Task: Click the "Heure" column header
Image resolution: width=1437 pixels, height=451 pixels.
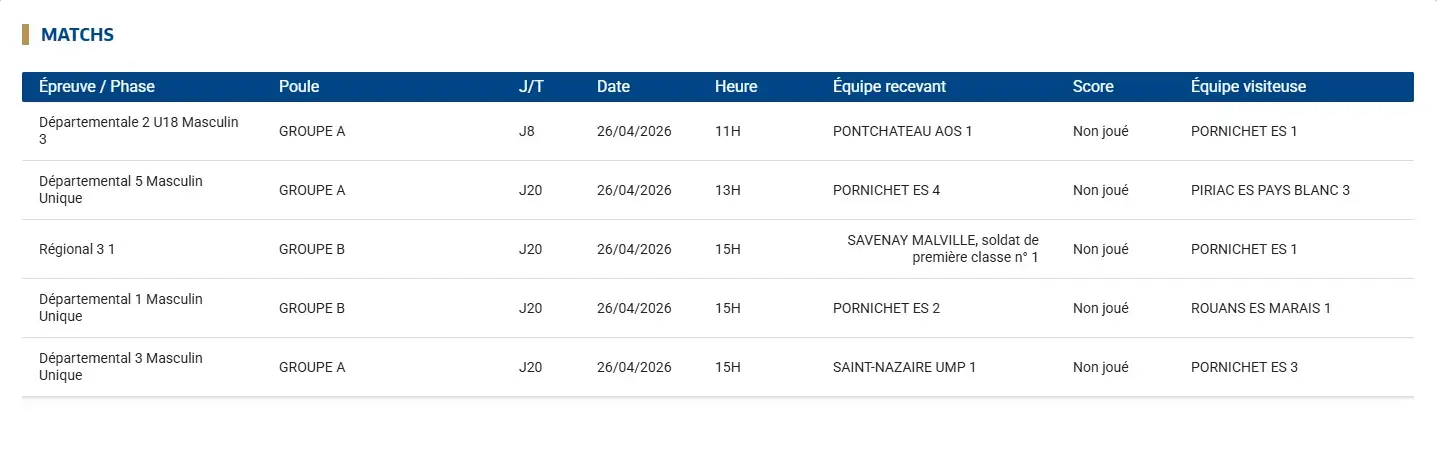Action: (x=736, y=87)
